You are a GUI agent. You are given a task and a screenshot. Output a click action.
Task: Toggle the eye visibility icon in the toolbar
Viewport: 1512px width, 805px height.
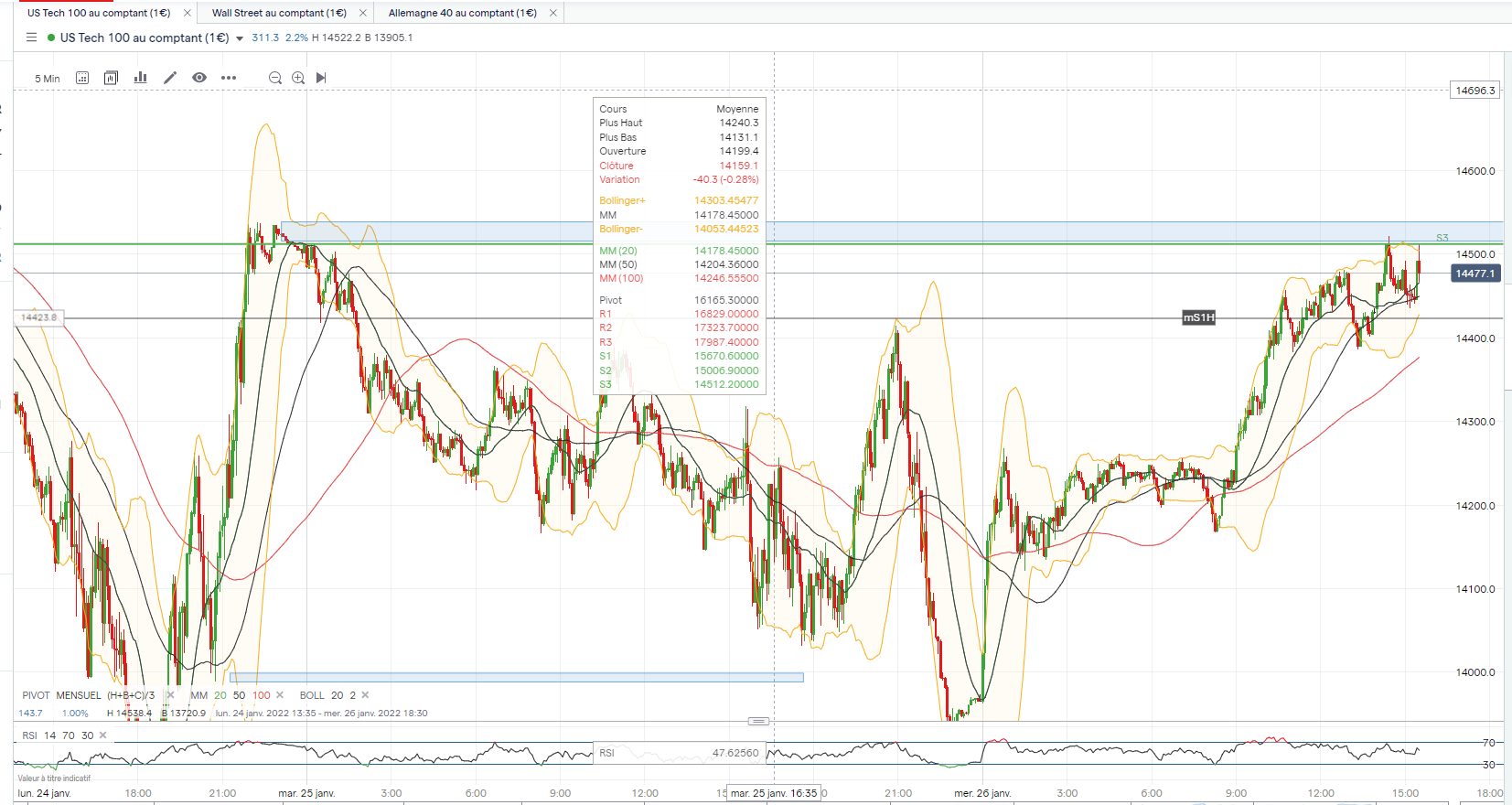[x=199, y=78]
